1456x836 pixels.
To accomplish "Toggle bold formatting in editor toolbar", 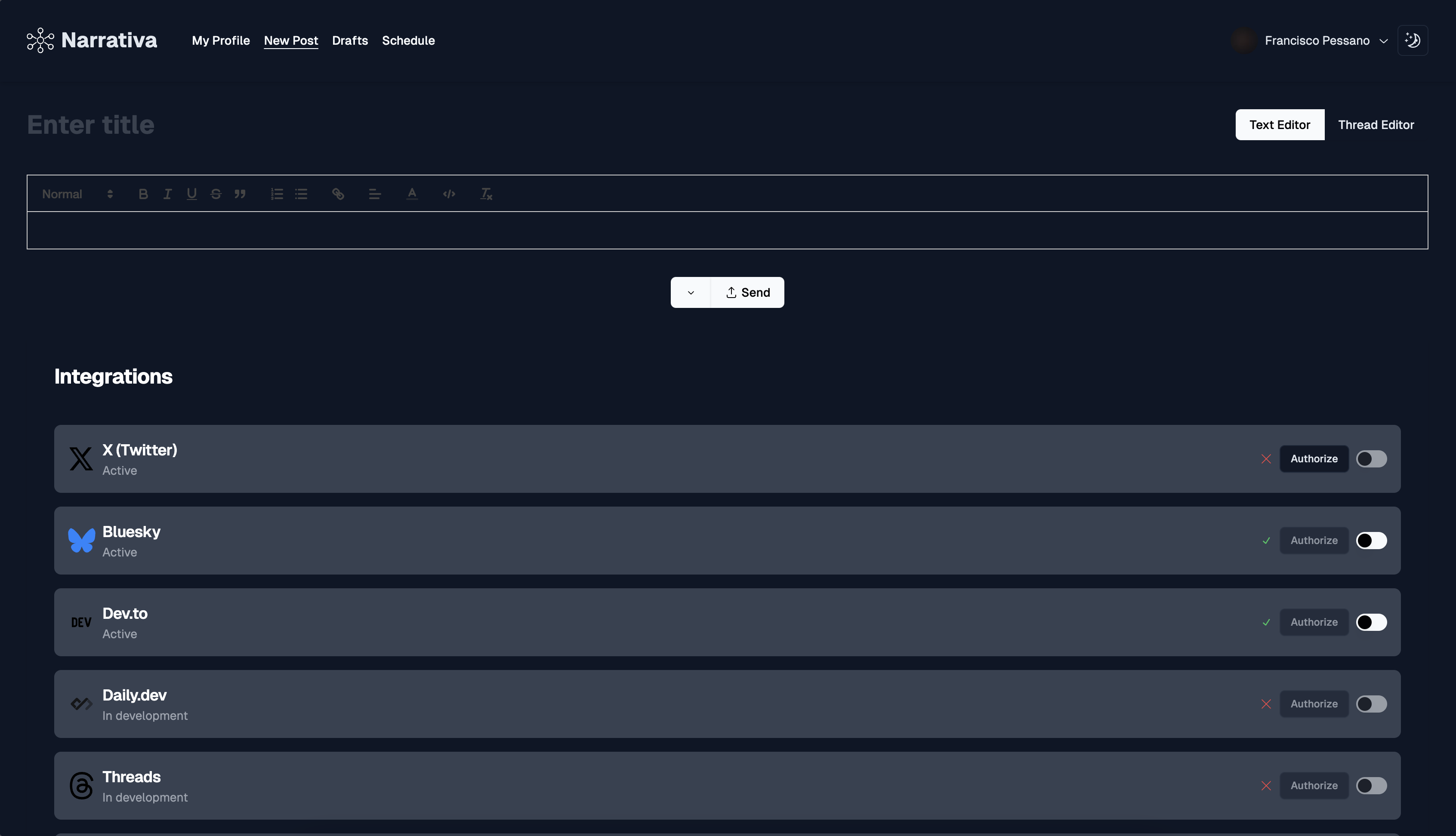I will [x=143, y=194].
